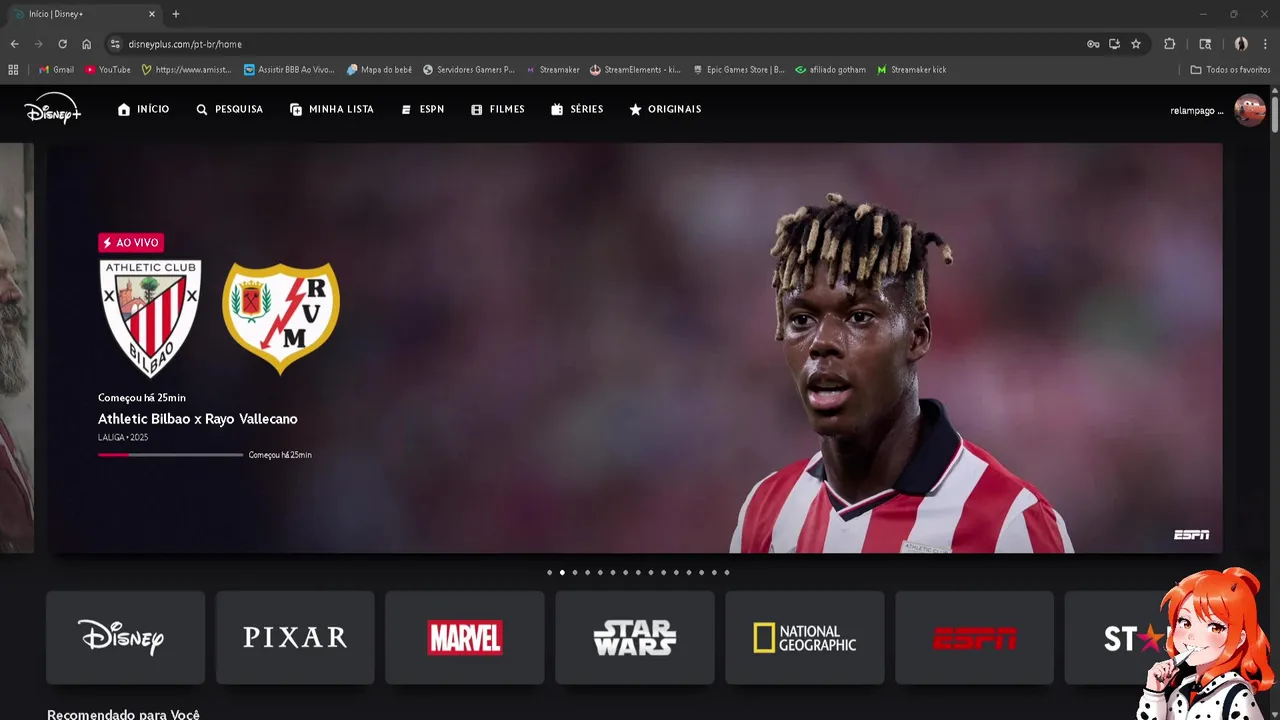Open Originais section
Screen dimensions: 1280x720
(x=665, y=109)
